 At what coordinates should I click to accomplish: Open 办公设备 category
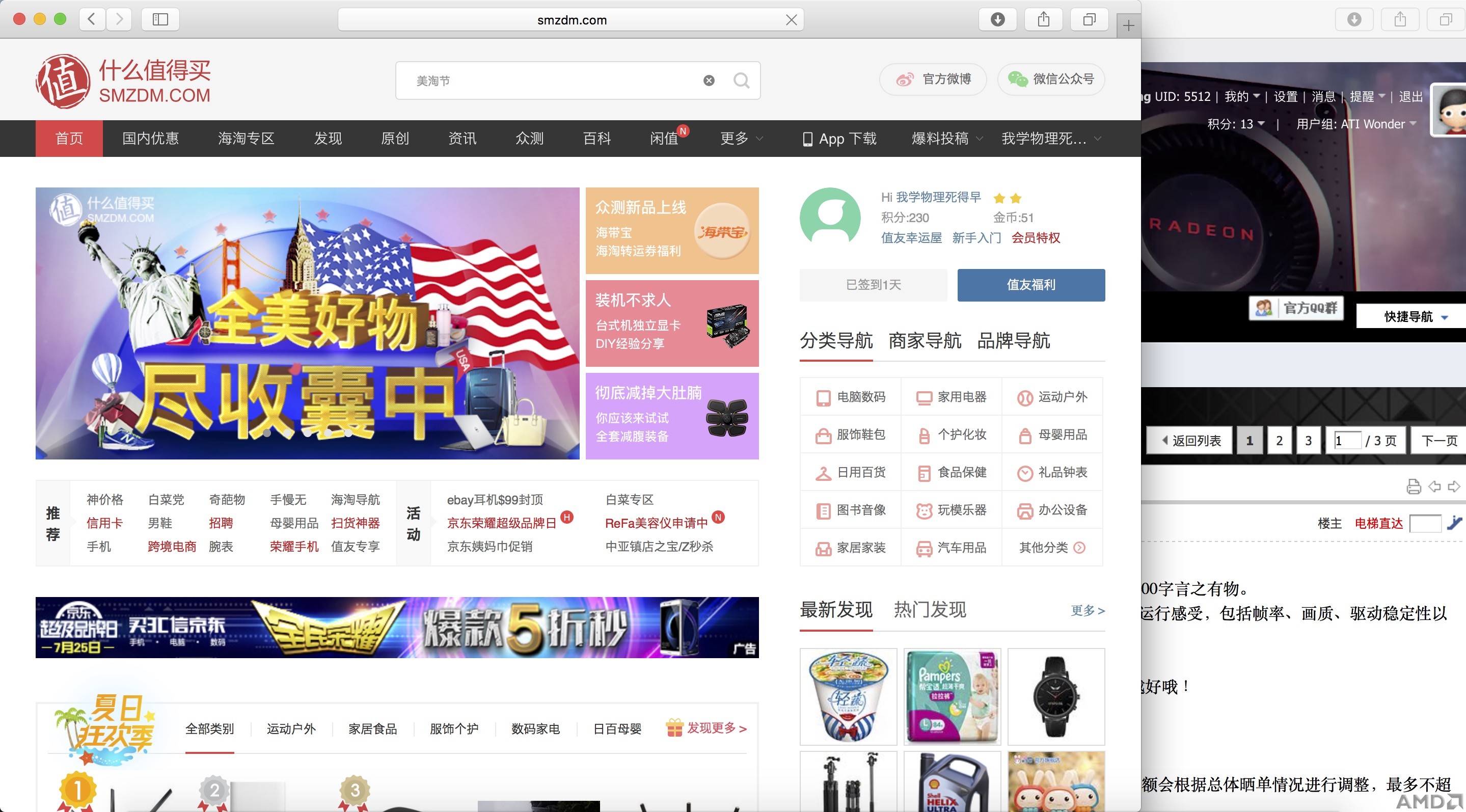click(x=1052, y=510)
